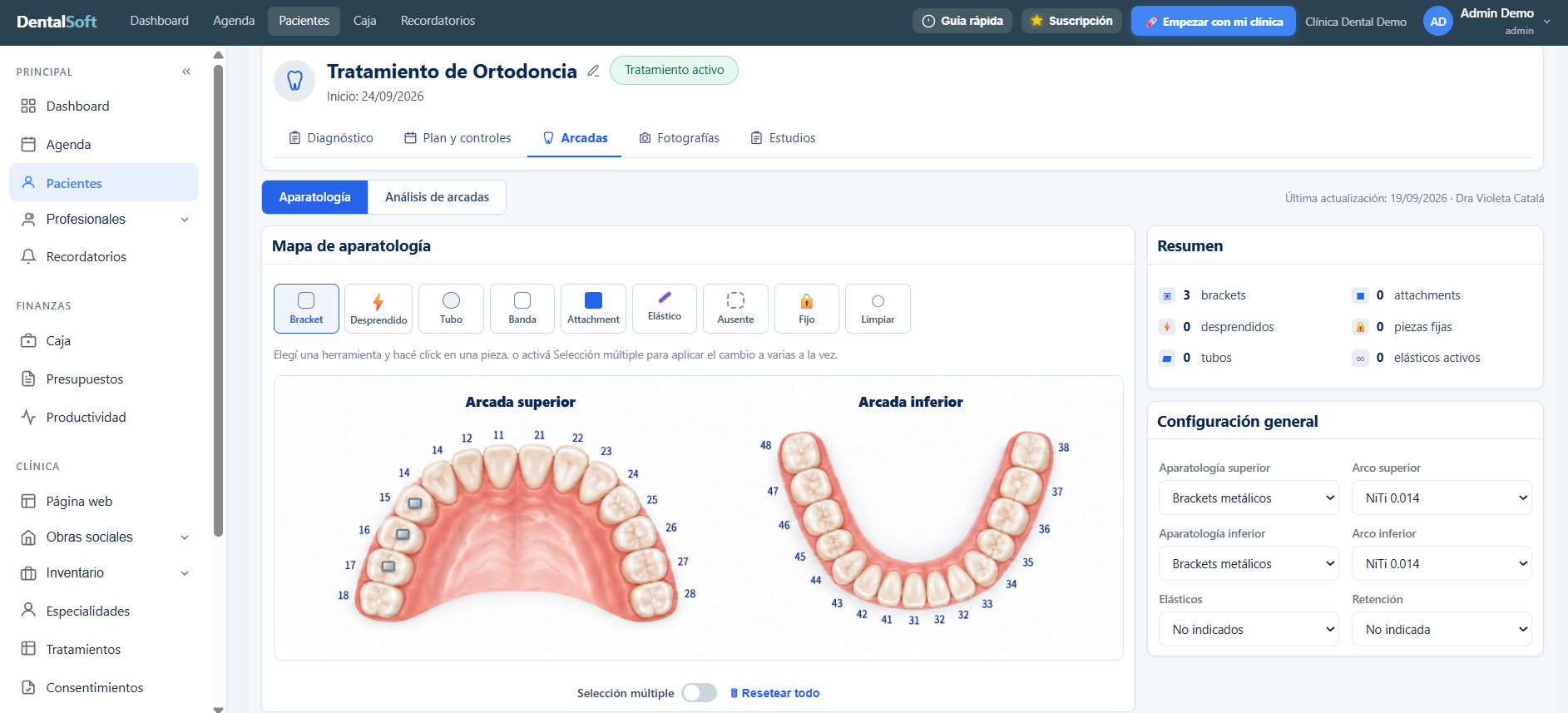
Task: Open the Retención dropdown
Action: tap(1442, 629)
